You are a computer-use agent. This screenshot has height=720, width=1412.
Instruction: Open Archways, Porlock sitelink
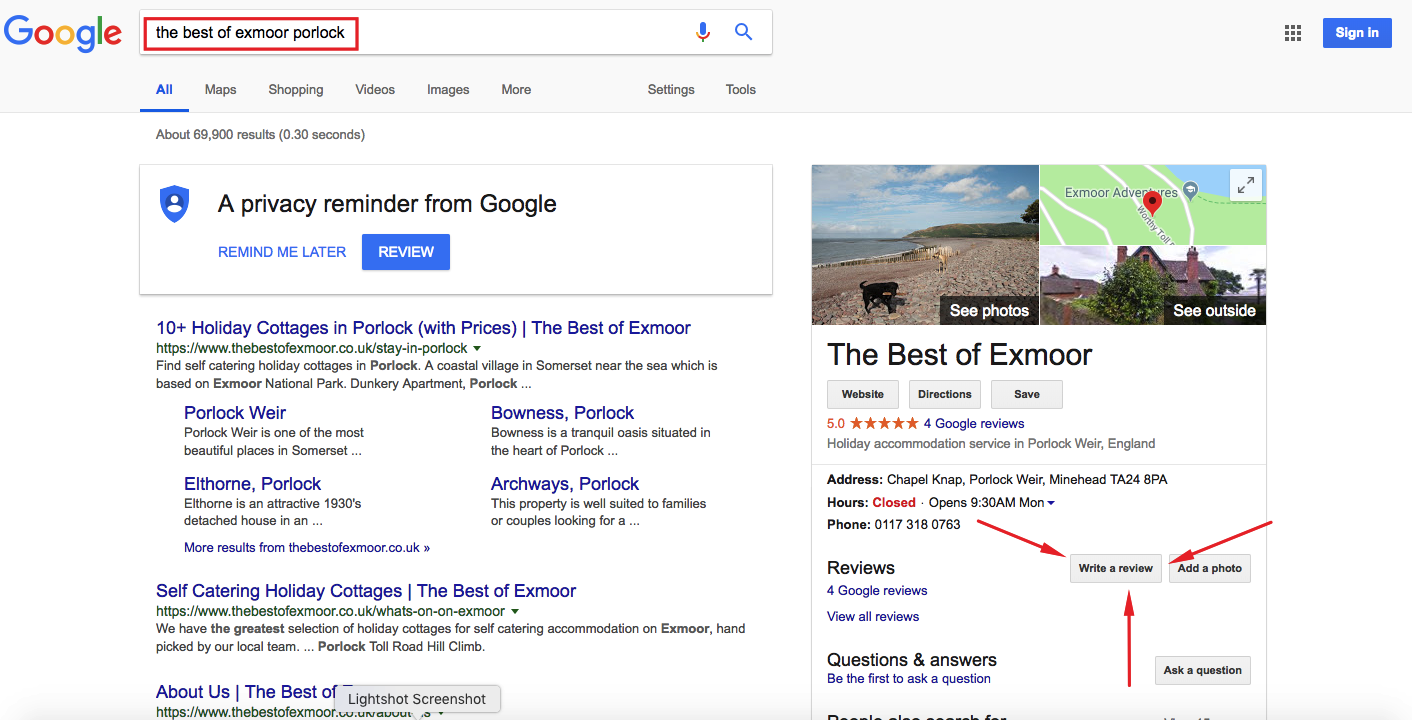565,484
